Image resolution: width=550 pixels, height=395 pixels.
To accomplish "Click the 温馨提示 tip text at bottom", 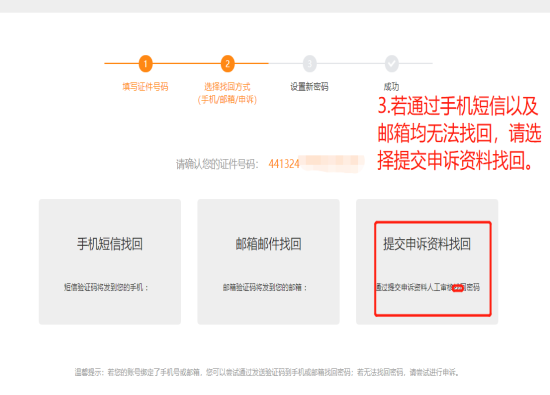I will tap(267, 372).
